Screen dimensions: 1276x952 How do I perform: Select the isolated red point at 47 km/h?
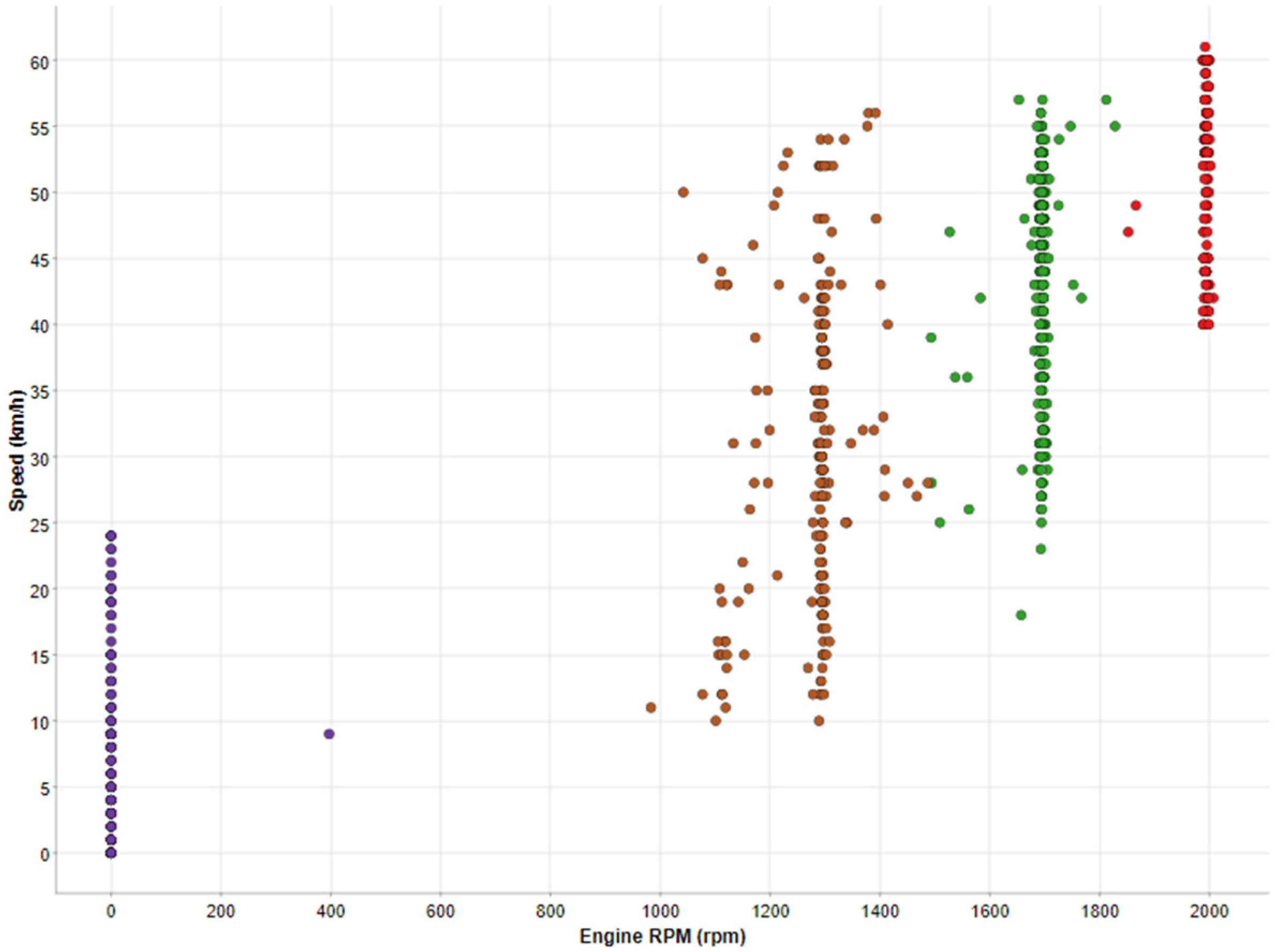pos(1128,232)
